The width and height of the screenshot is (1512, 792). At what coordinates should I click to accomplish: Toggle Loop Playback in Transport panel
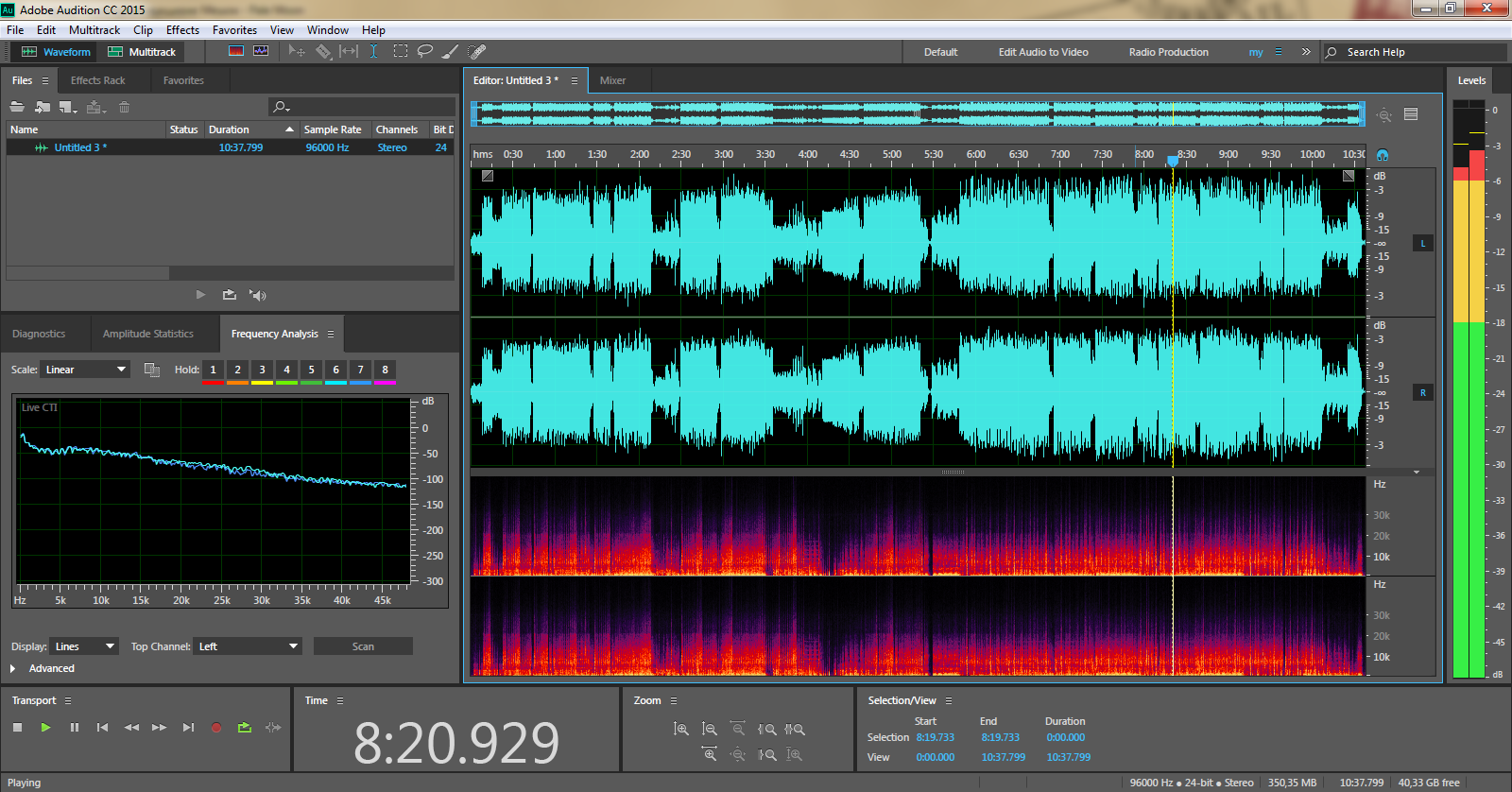click(x=245, y=728)
